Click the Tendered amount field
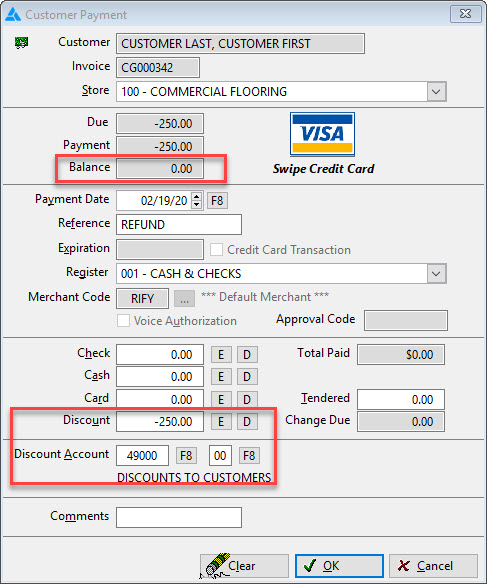This screenshot has height=584, width=487. pos(401,399)
